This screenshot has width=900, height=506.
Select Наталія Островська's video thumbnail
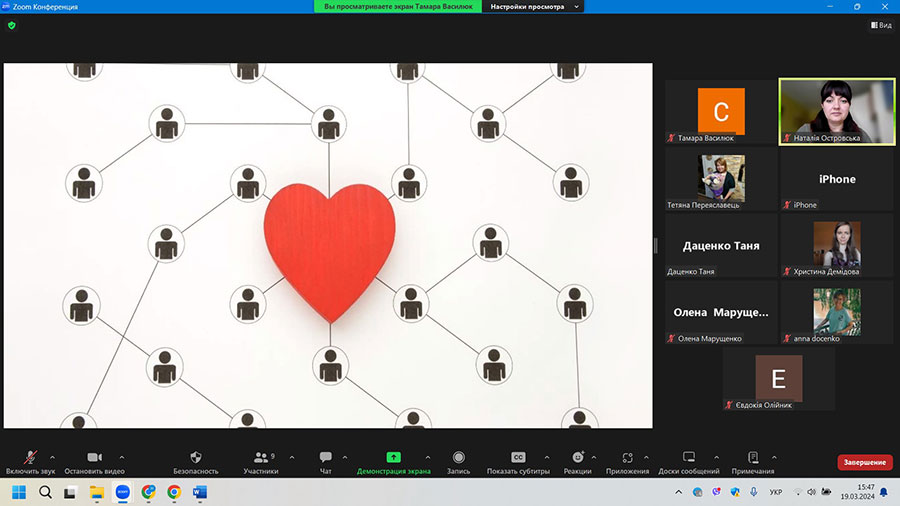tap(837, 112)
